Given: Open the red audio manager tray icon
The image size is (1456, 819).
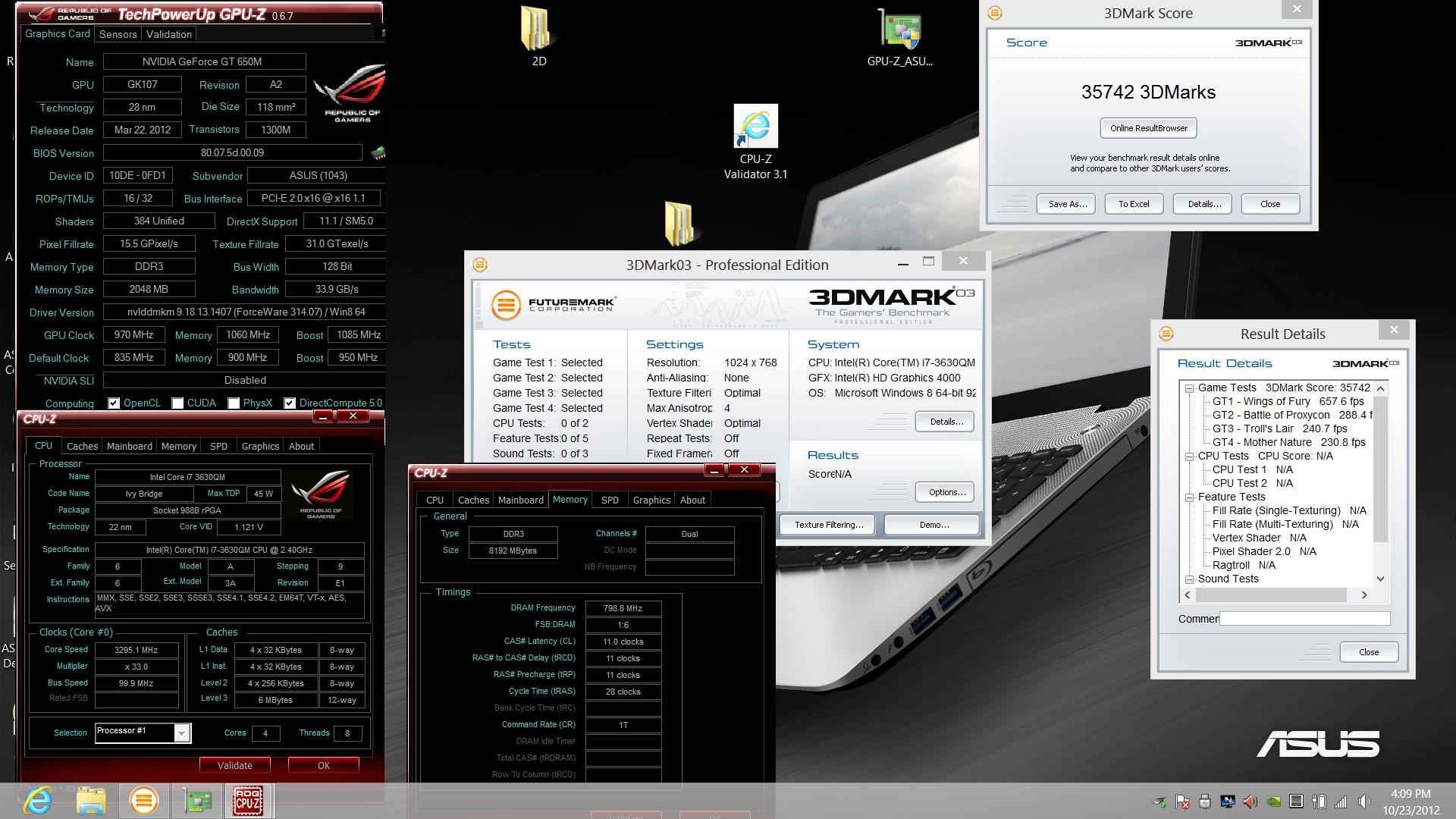Looking at the screenshot, I should [x=1250, y=802].
